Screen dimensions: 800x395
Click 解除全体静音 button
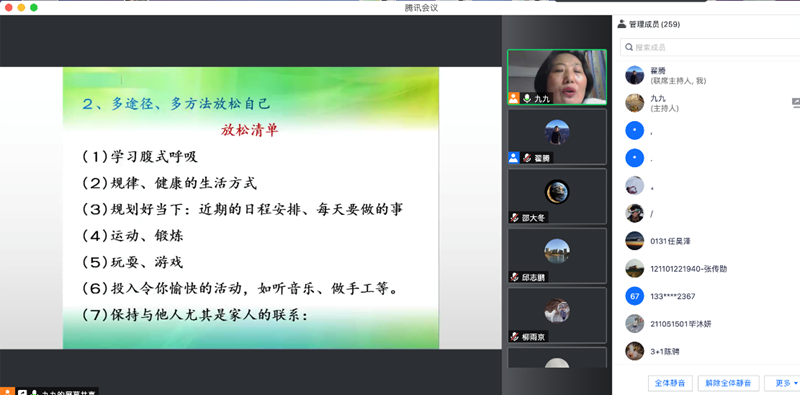coord(728,383)
